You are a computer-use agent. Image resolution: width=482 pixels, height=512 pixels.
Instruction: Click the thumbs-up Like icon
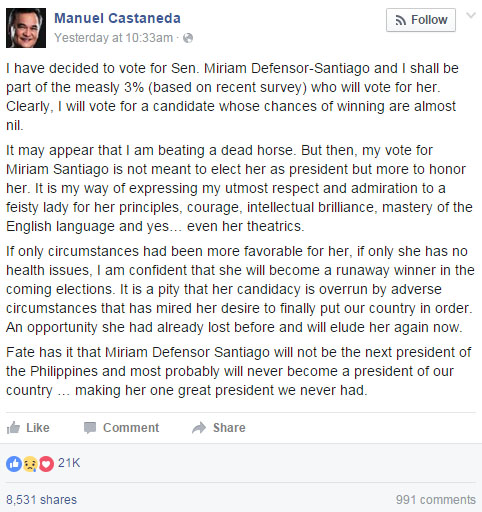[13, 427]
